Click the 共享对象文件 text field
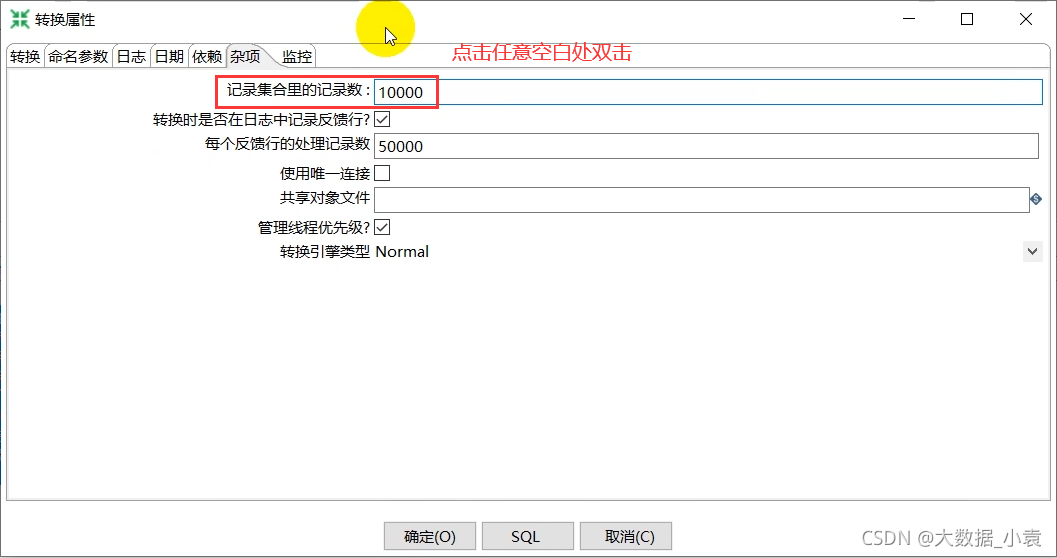 (702, 200)
